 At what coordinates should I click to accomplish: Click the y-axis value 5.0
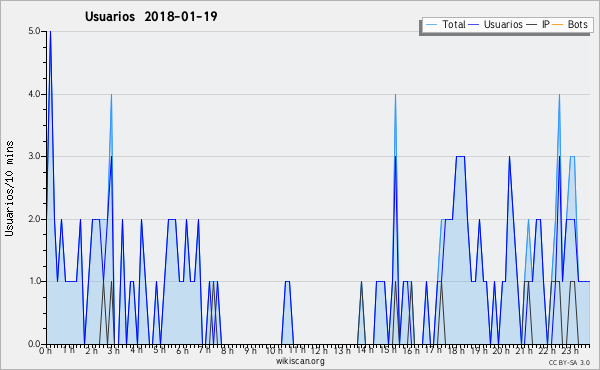point(34,31)
